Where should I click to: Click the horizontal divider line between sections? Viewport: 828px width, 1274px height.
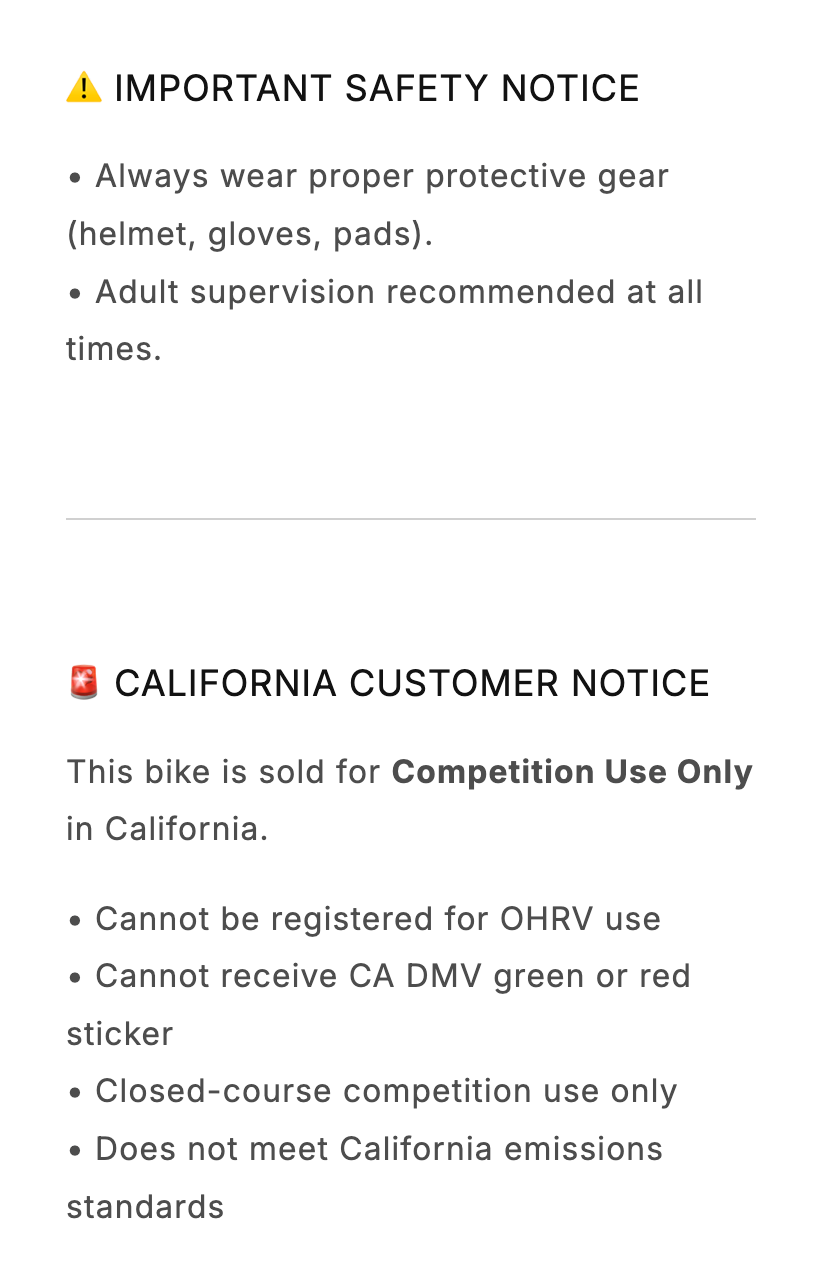point(410,519)
